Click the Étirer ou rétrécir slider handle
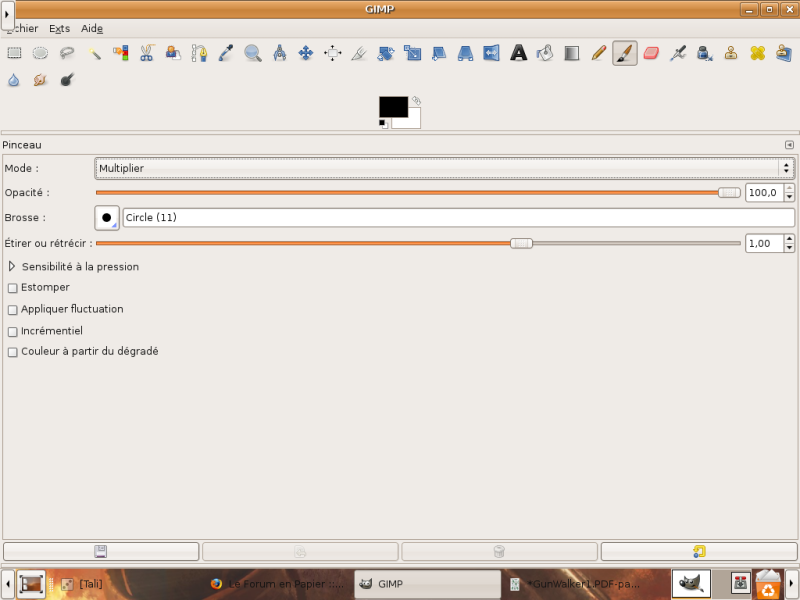The height and width of the screenshot is (600, 800). pyautogui.click(x=521, y=243)
